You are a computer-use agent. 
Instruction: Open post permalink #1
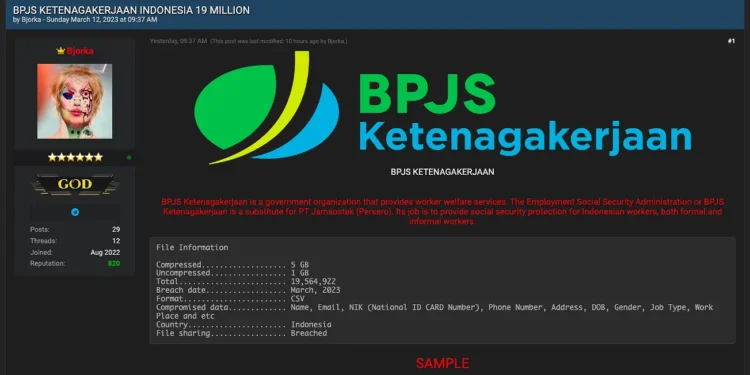point(731,41)
